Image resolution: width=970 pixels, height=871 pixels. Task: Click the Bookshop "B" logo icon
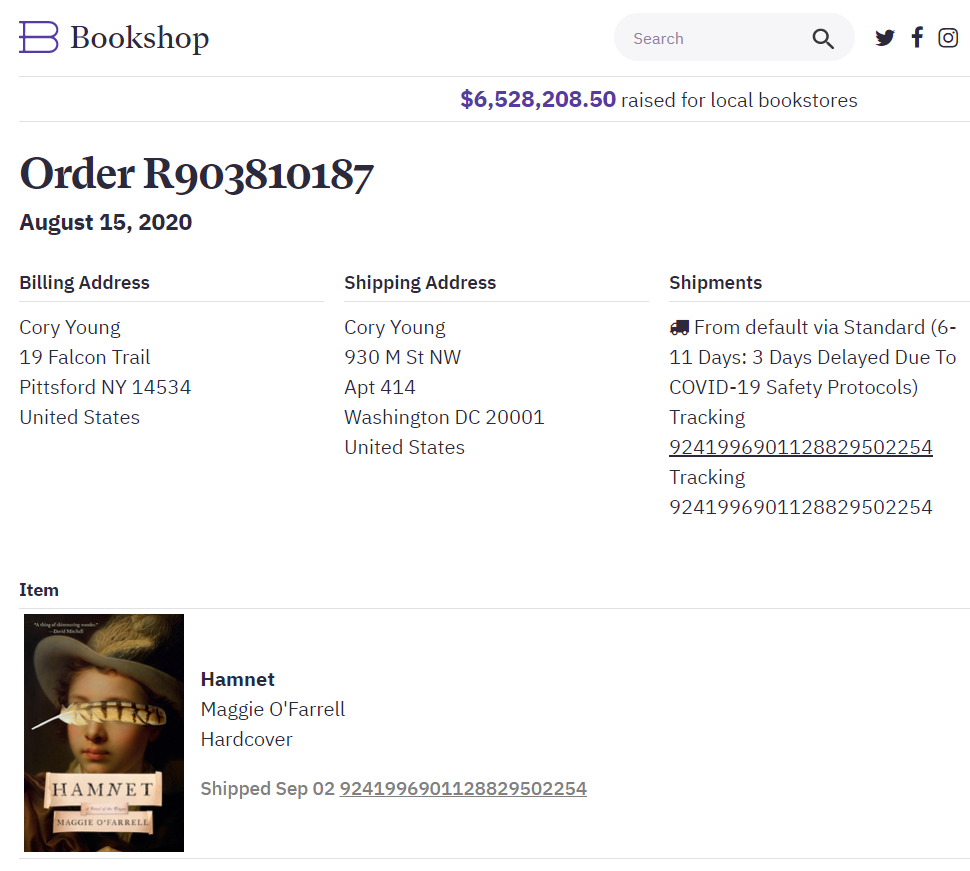pyautogui.click(x=39, y=37)
